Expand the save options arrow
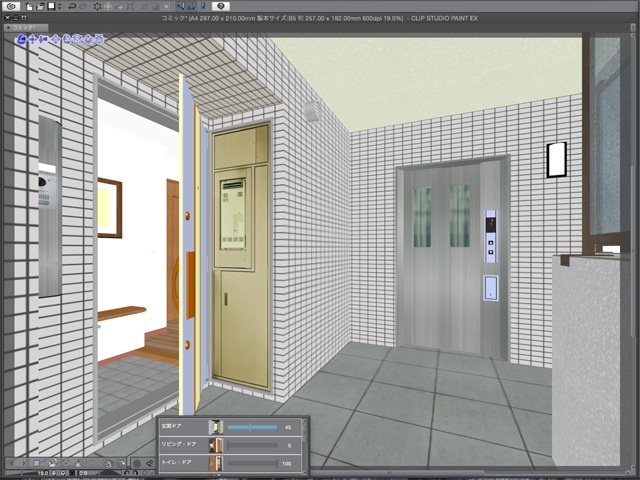Screen dimensions: 640x480 click(x=60, y=7)
